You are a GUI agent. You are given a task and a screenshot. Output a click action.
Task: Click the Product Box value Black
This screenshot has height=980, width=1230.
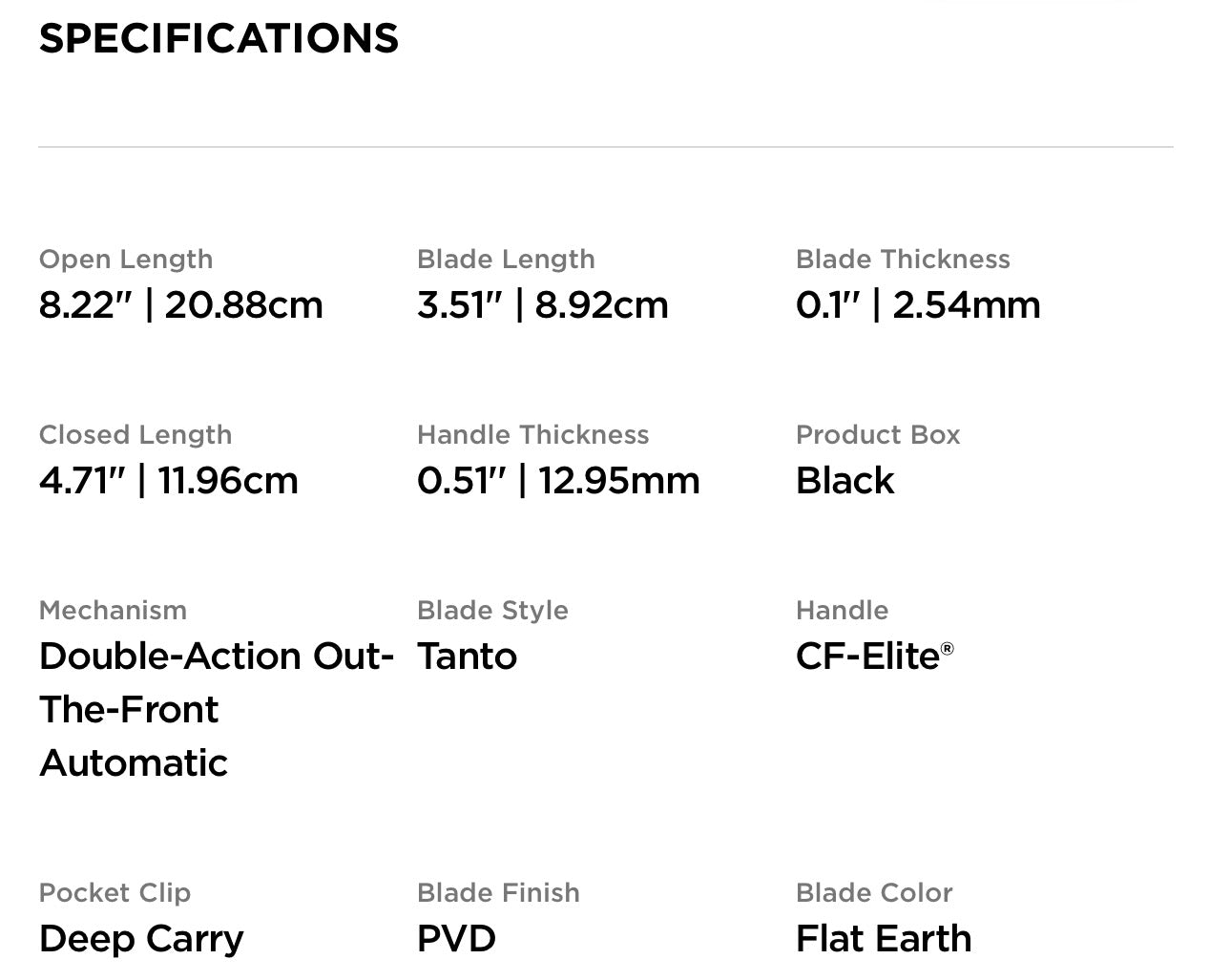tap(844, 481)
